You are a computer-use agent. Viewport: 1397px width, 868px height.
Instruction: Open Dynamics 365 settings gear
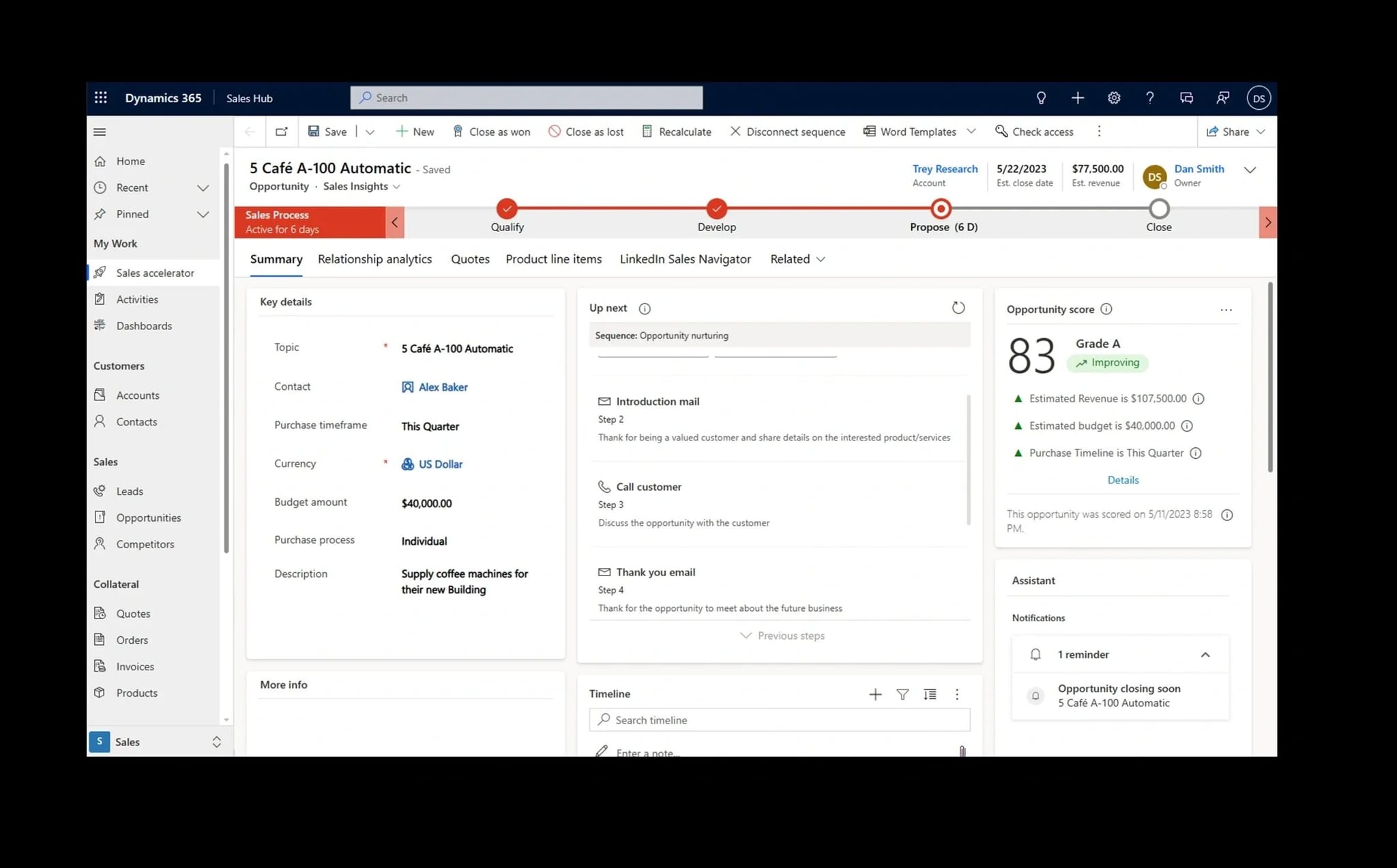[1113, 98]
